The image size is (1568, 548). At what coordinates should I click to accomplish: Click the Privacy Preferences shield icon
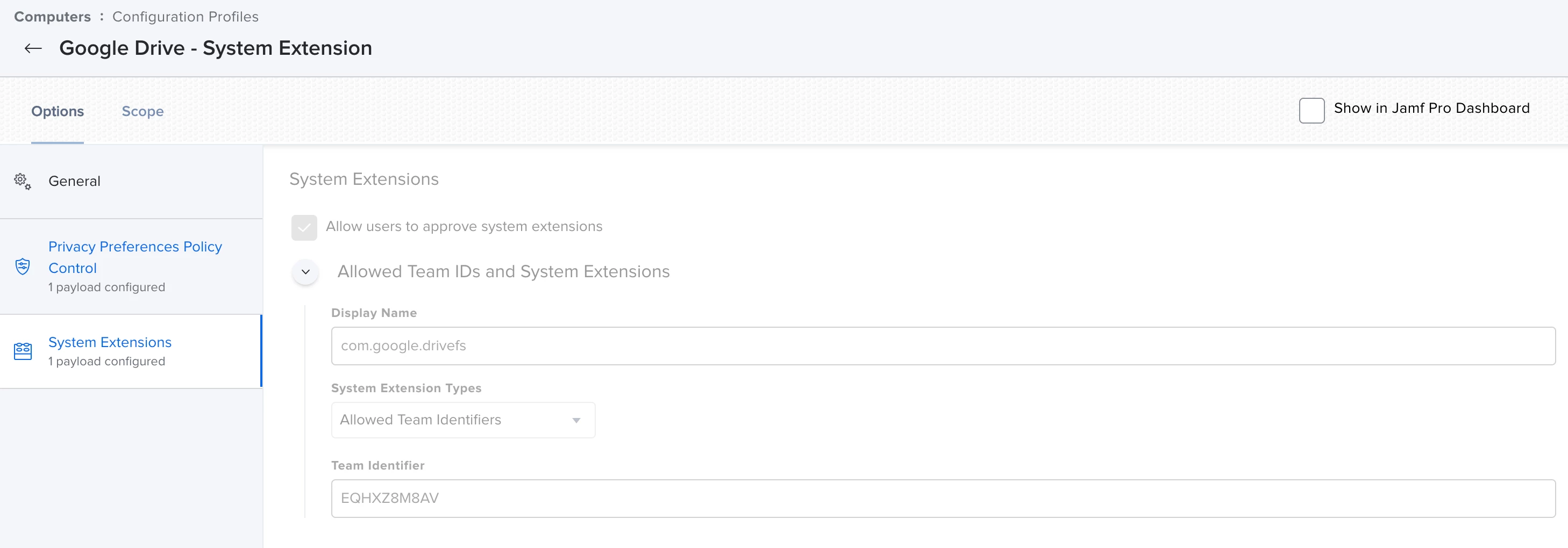pos(23,266)
